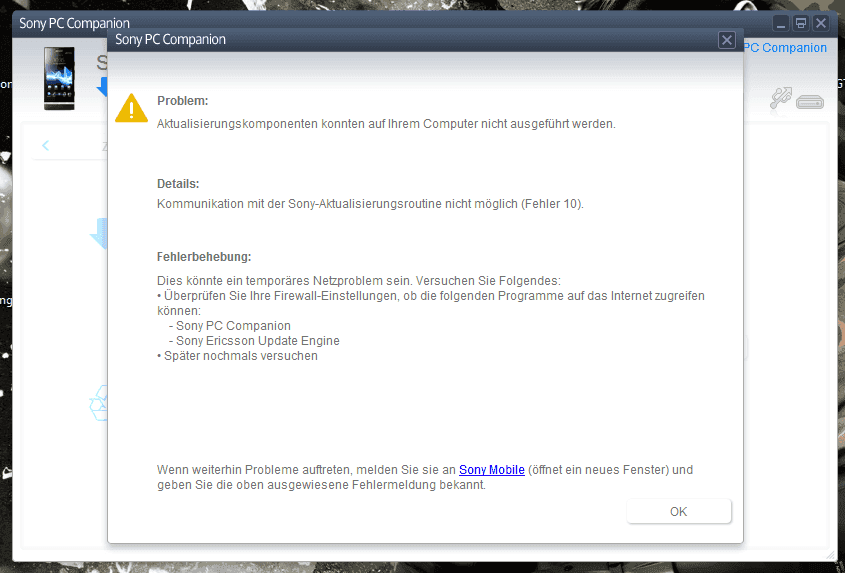Click the 'Fehlerbehebung:' heading text
This screenshot has height=573, width=845.
pos(204,257)
